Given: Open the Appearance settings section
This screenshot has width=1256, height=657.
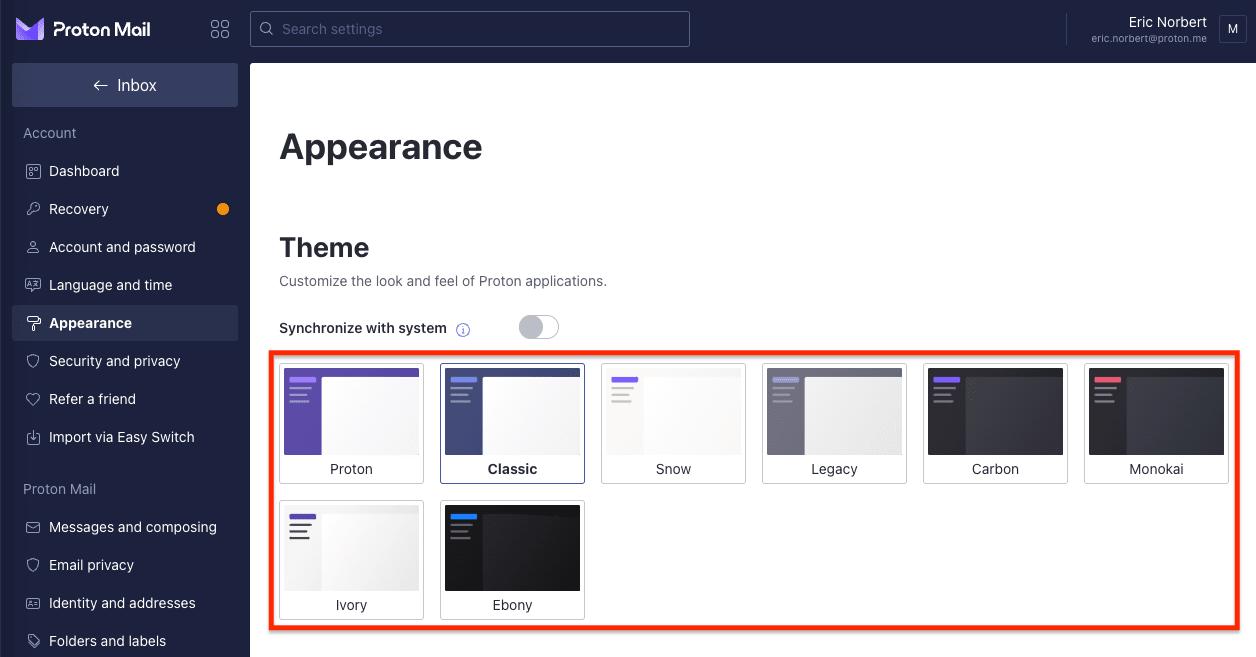Looking at the screenshot, I should pyautogui.click(x=90, y=323).
